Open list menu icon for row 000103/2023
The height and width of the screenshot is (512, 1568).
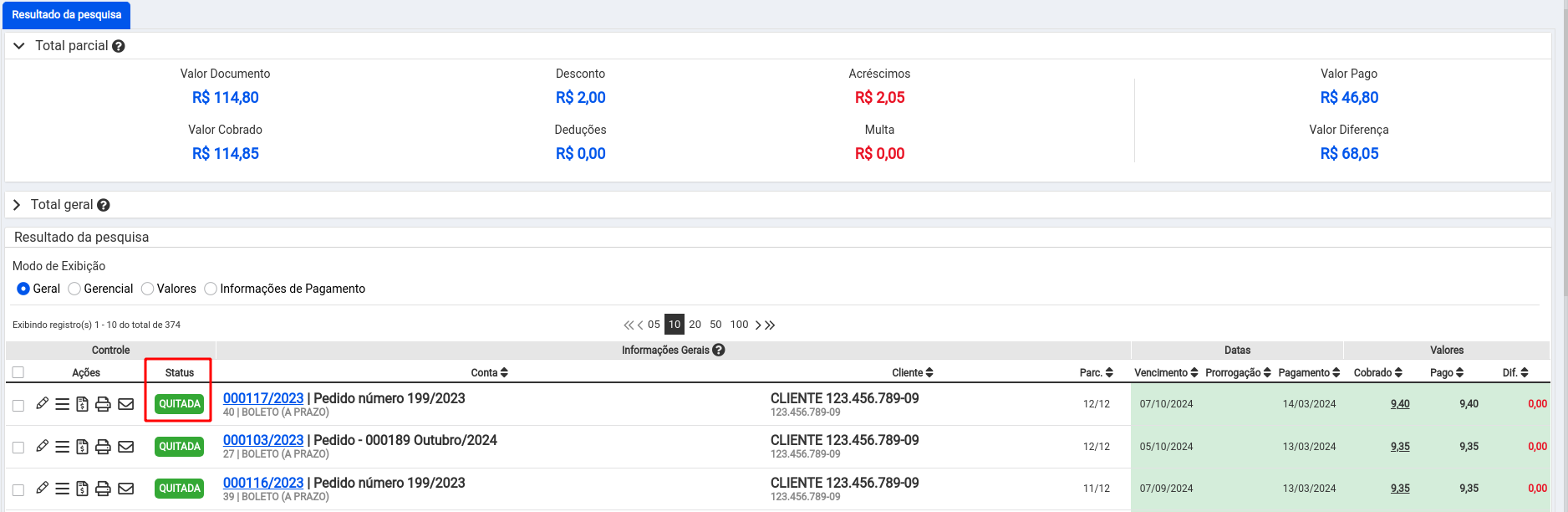click(63, 447)
